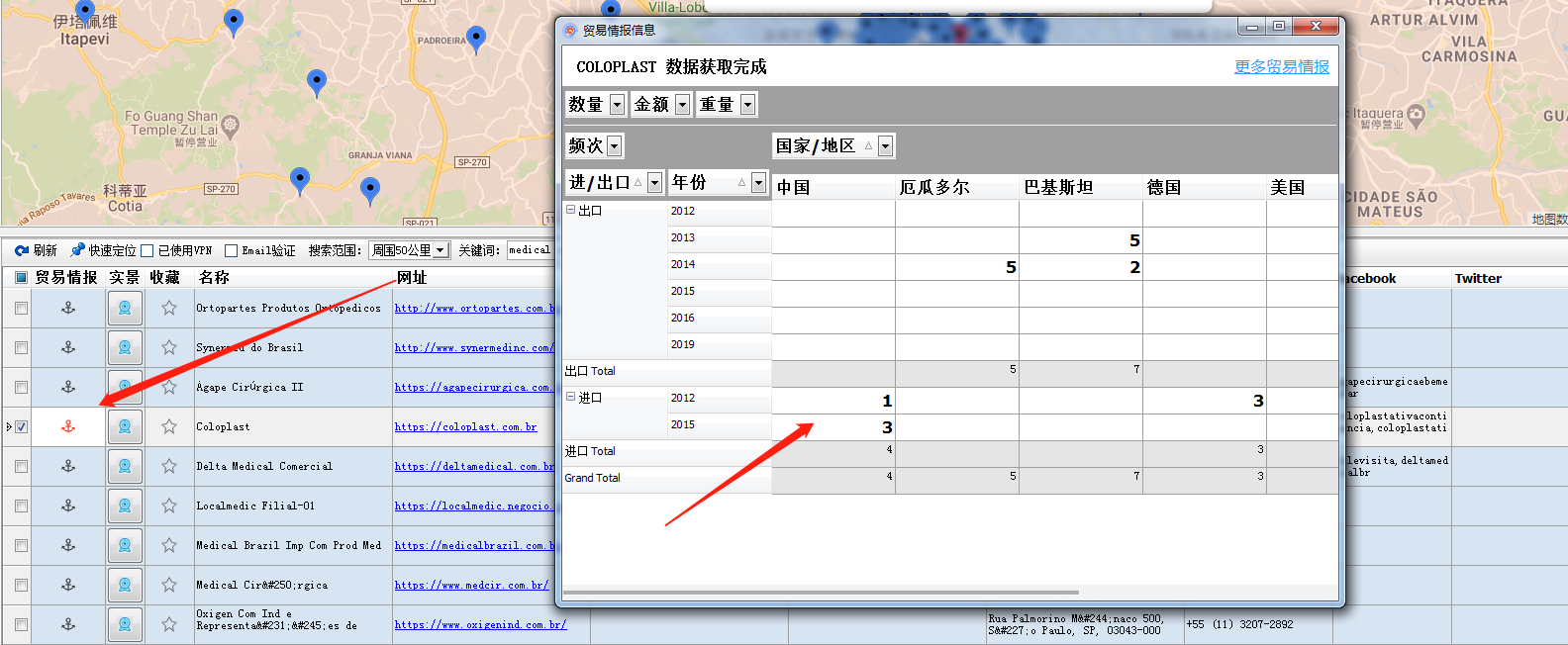
Task: Collapse the 出口 row group
Action: [570, 210]
